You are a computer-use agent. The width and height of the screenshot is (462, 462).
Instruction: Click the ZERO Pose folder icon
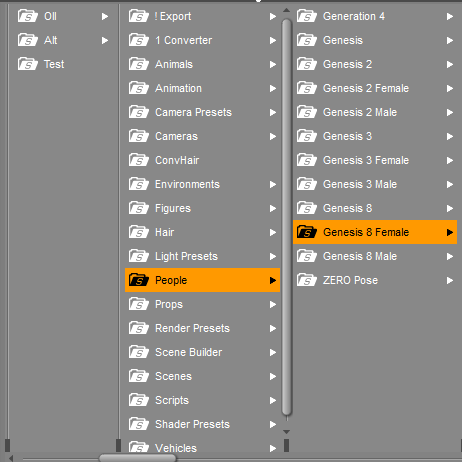(306, 280)
